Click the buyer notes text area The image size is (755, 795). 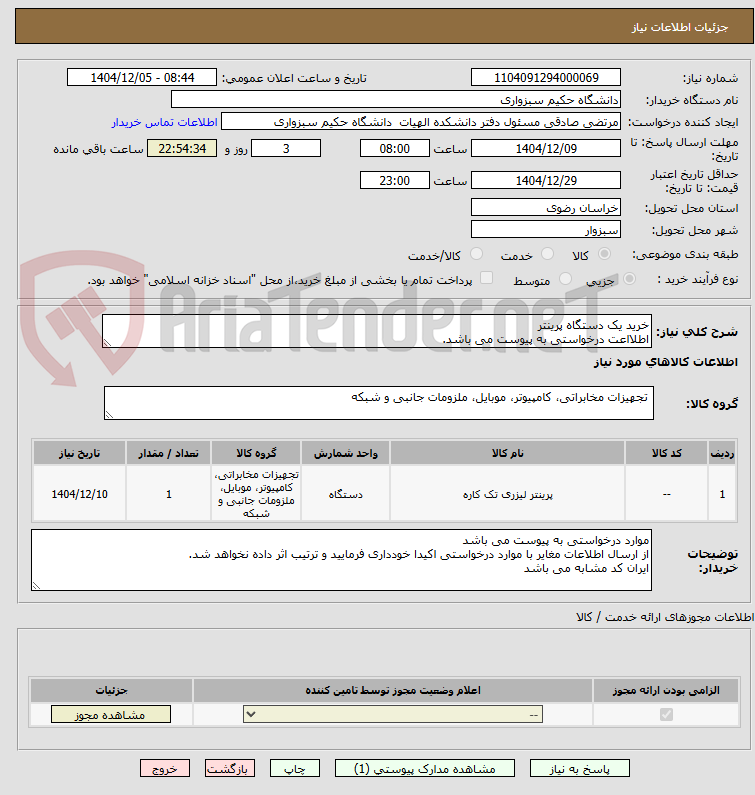(x=341, y=560)
